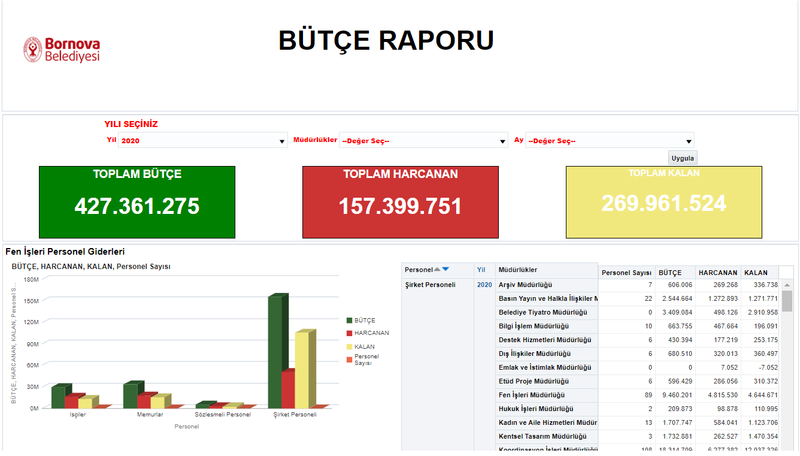This screenshot has height=456, width=800.
Task: Sort Personel column ascending with up triangle
Action: click(437, 269)
